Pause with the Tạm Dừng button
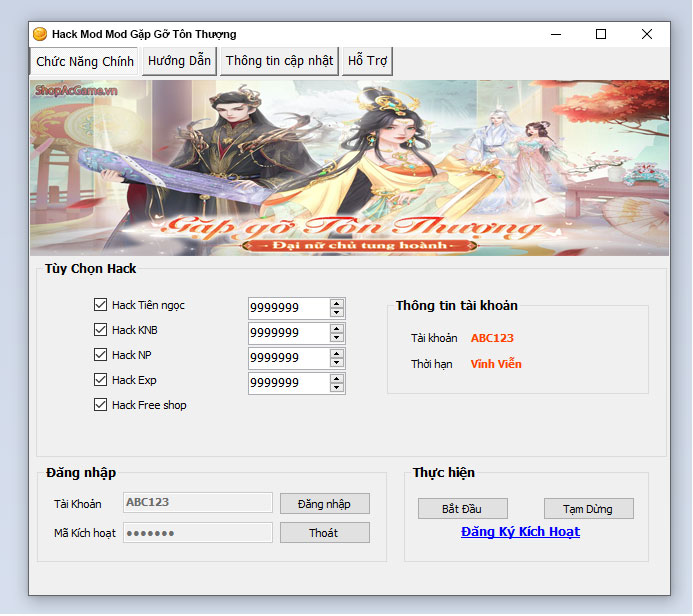This screenshot has height=616, width=693. click(x=589, y=509)
